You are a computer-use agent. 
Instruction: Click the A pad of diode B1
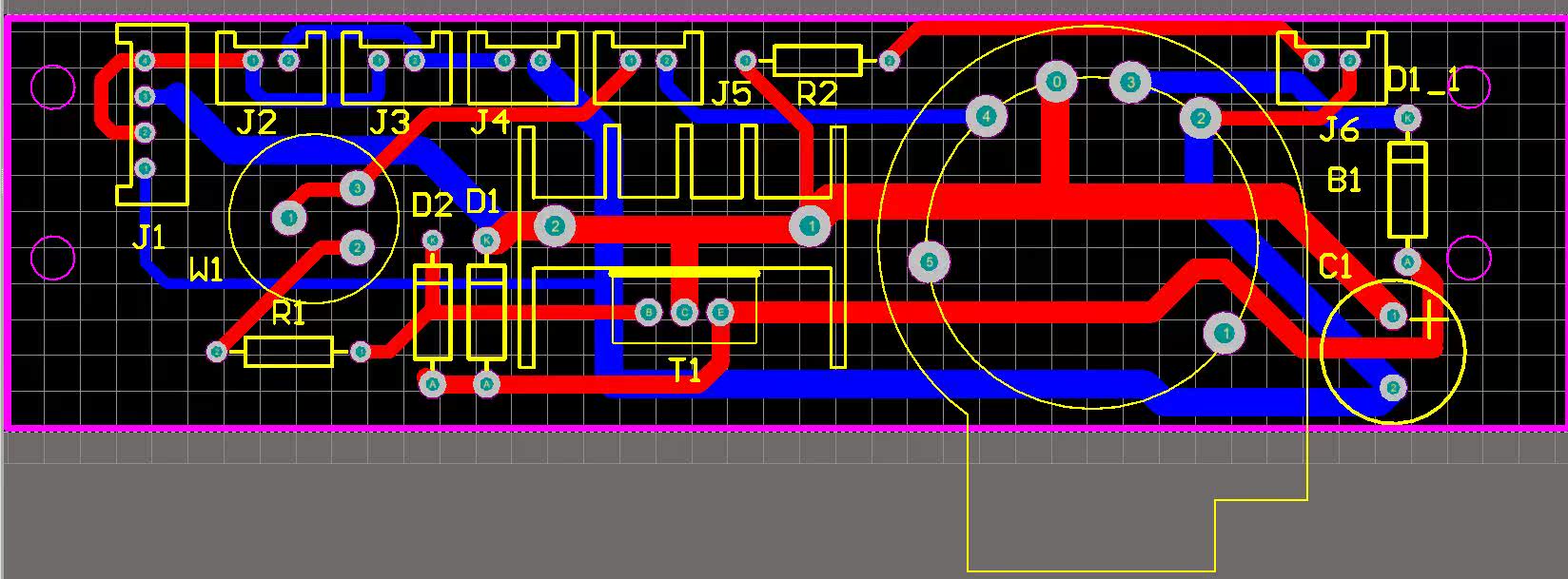click(x=1406, y=261)
